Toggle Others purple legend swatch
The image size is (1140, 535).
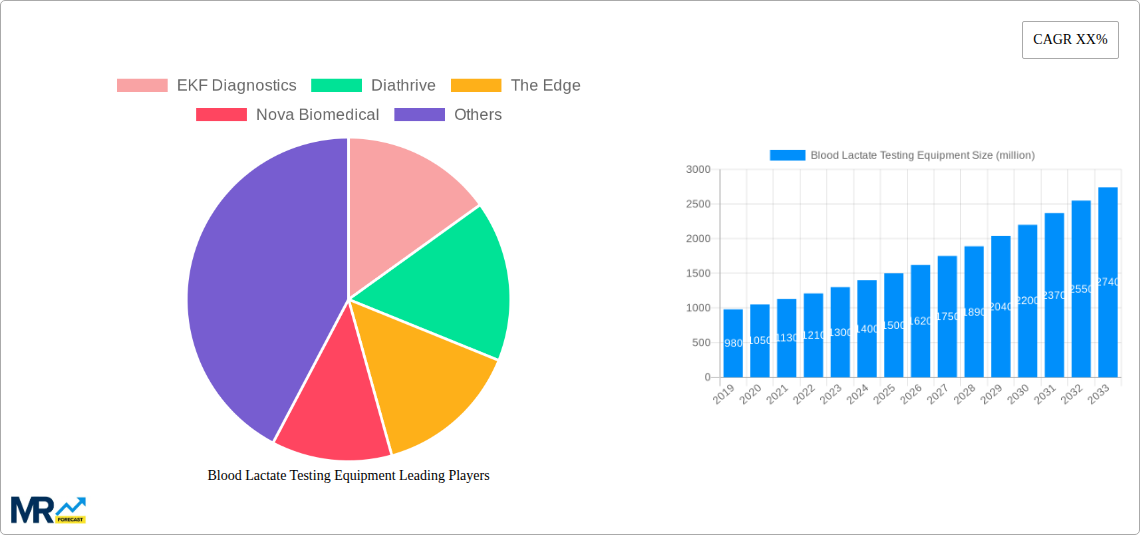[x=420, y=115]
